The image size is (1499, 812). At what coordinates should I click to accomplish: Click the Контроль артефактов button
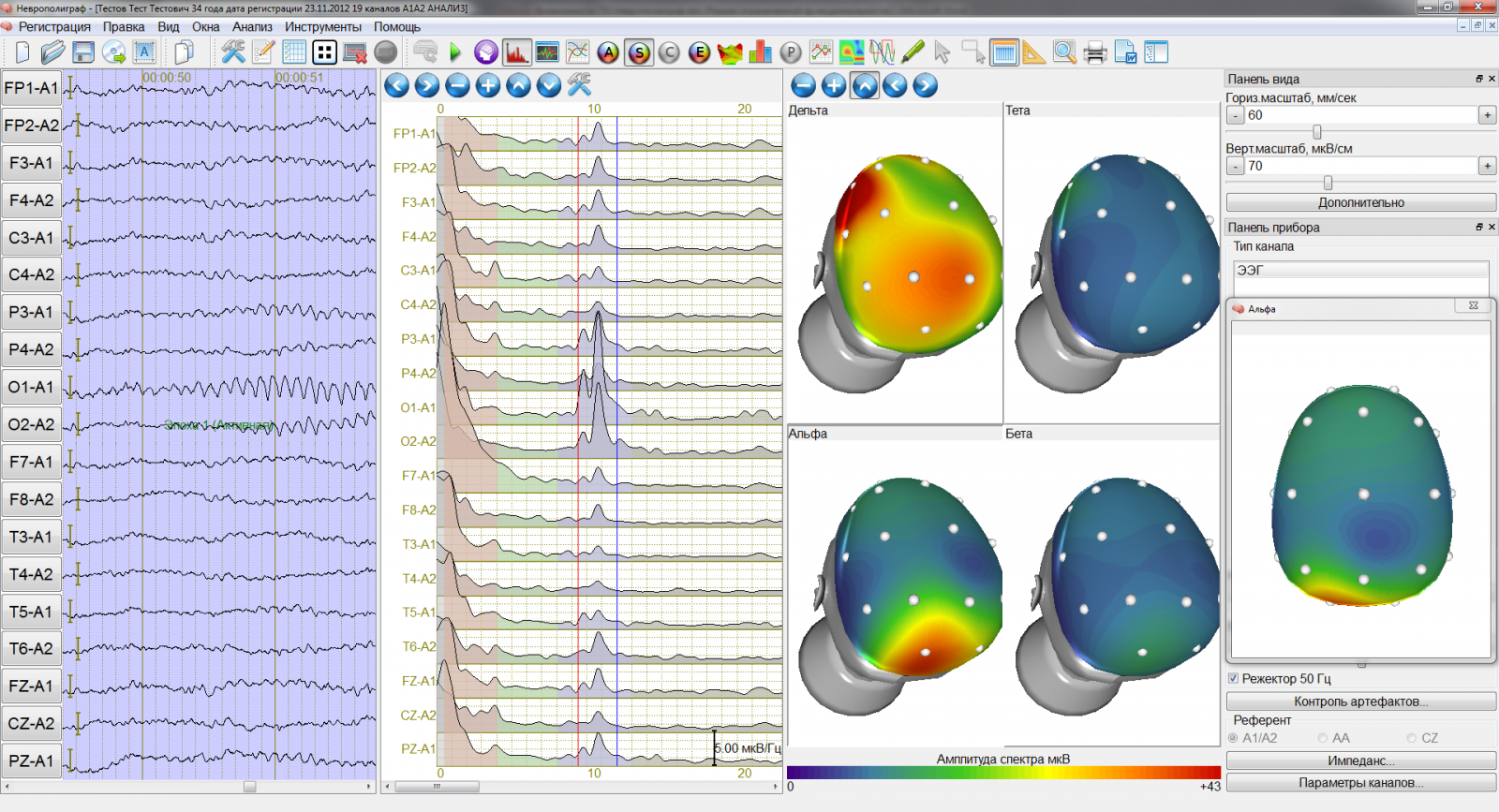[1360, 701]
